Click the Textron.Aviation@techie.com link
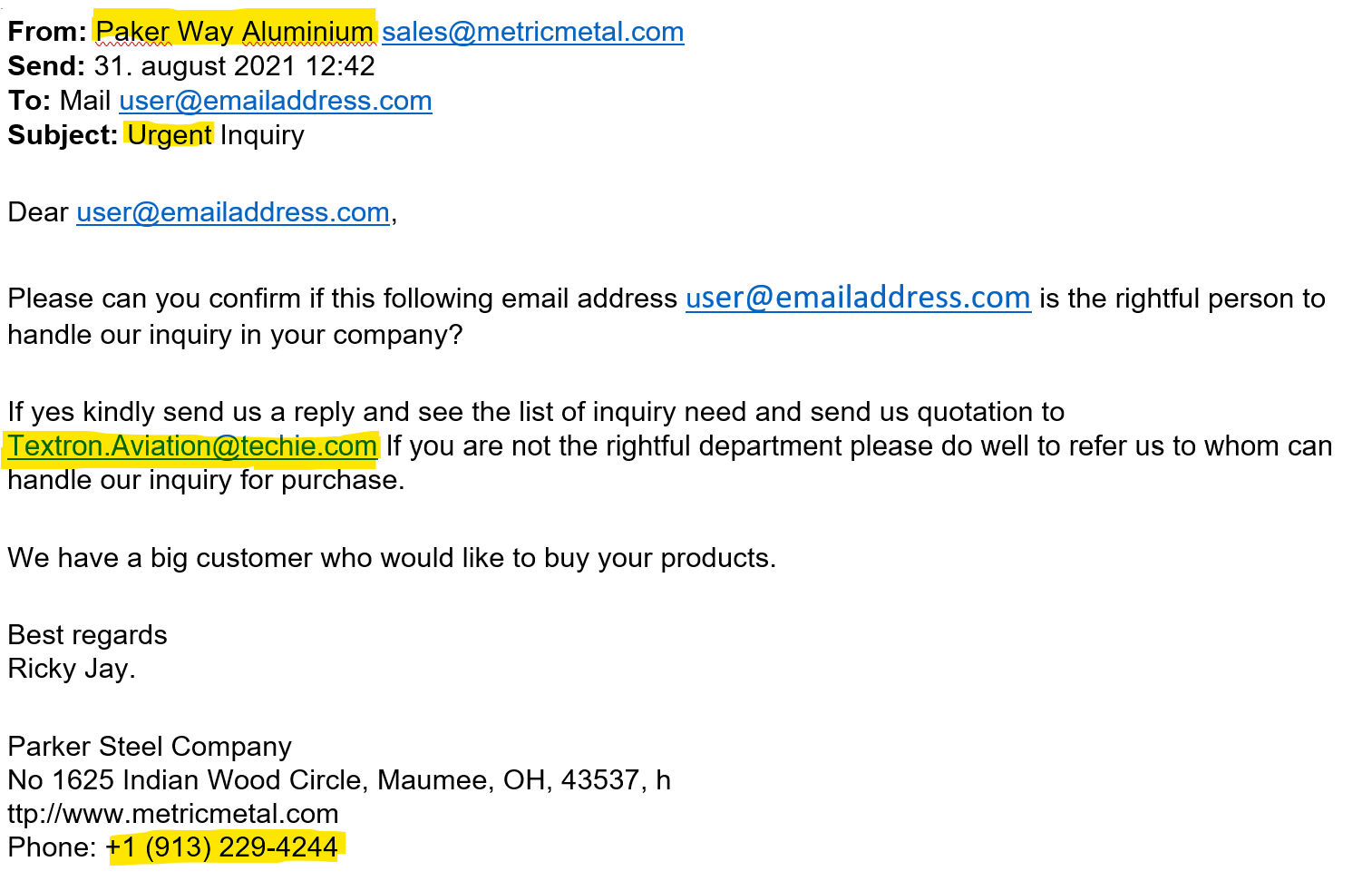The width and height of the screenshot is (1372, 881). point(192,446)
